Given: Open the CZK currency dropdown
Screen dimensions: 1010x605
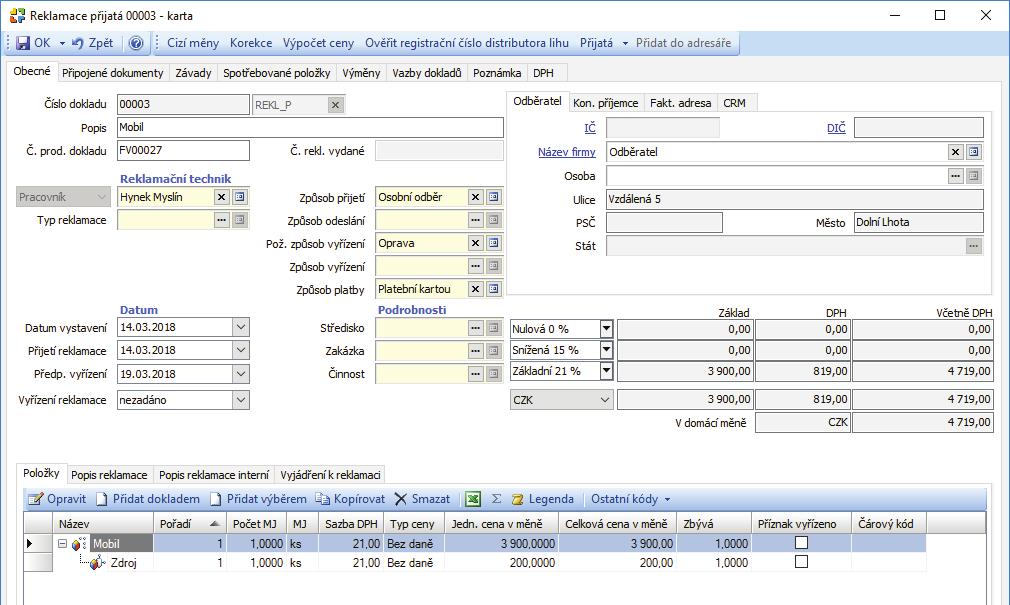Looking at the screenshot, I should 605,400.
